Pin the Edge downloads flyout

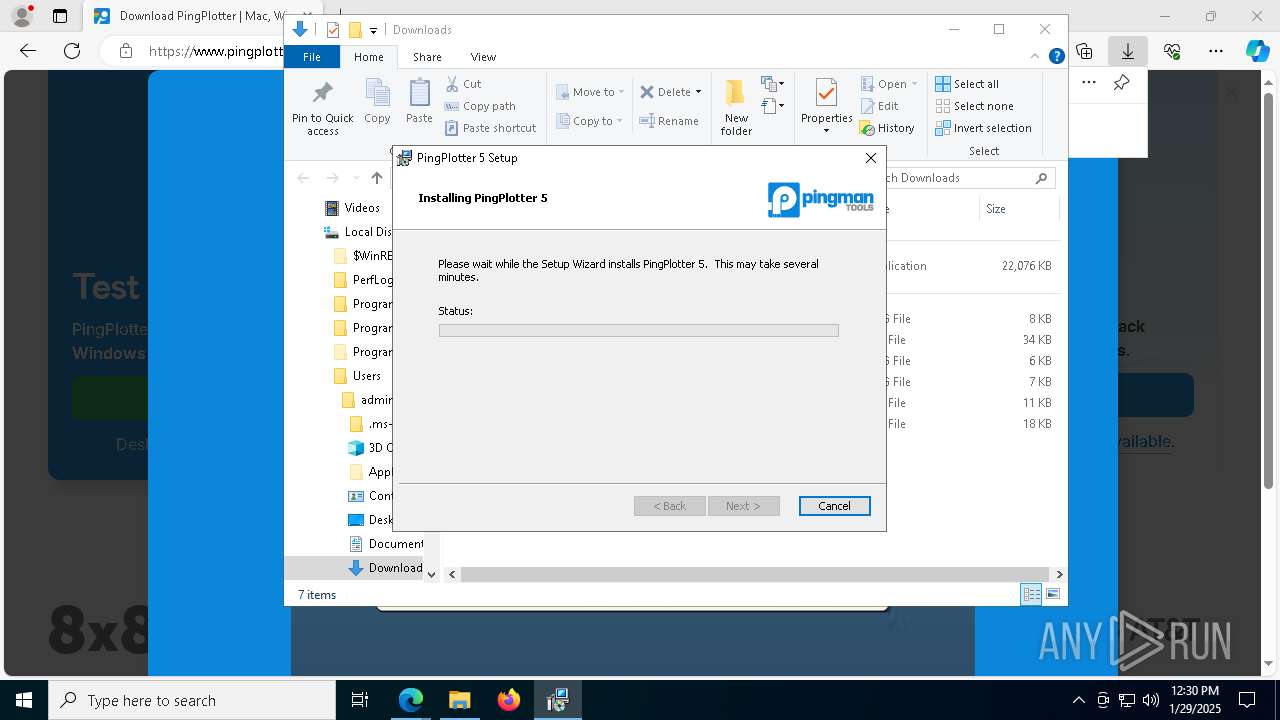point(1121,83)
